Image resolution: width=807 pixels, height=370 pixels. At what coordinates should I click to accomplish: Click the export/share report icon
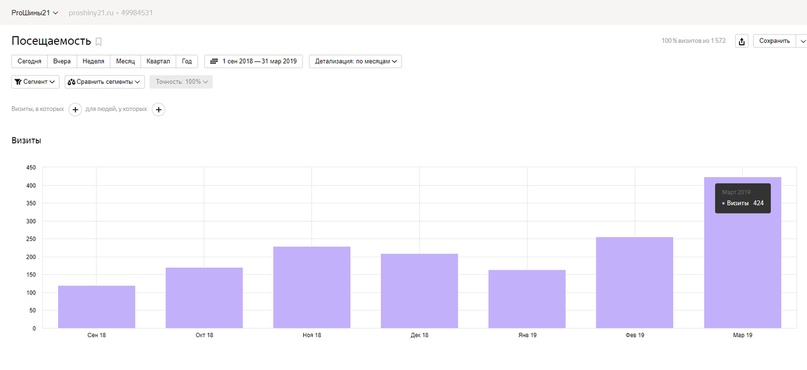tap(742, 41)
